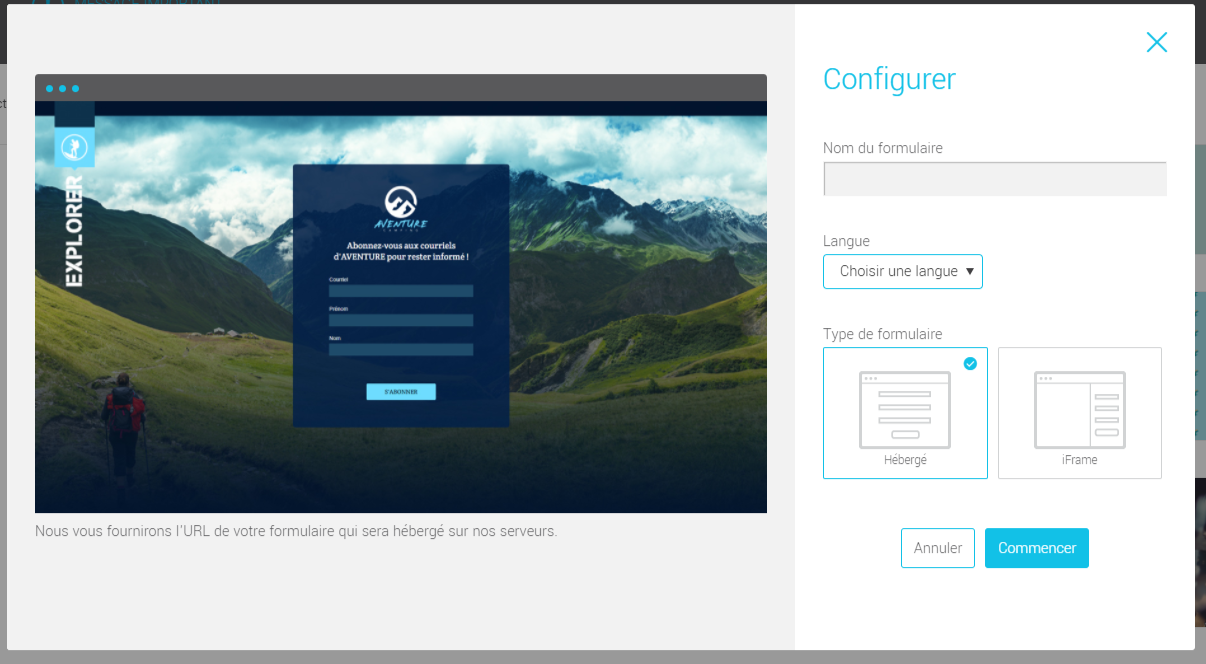Image resolution: width=1206 pixels, height=664 pixels.
Task: Click the form preview thumbnail
Action: click(401, 292)
